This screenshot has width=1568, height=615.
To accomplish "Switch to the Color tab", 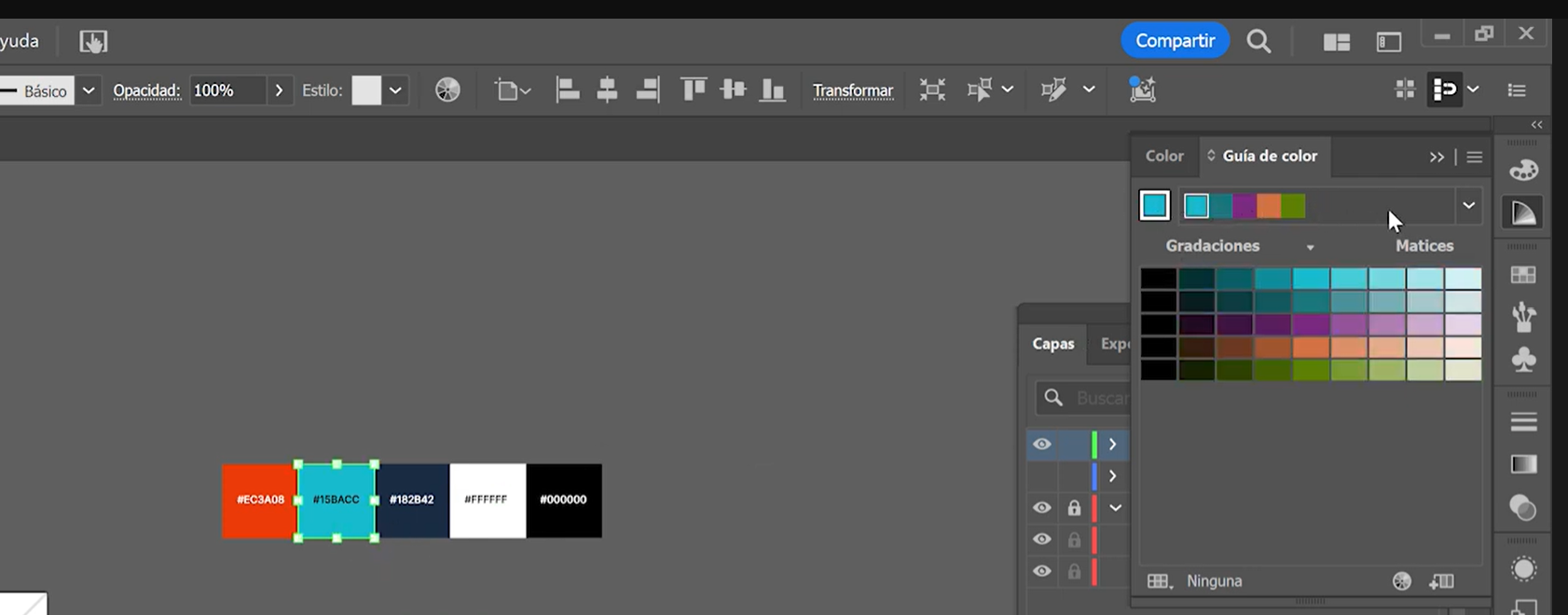I will click(x=1164, y=157).
